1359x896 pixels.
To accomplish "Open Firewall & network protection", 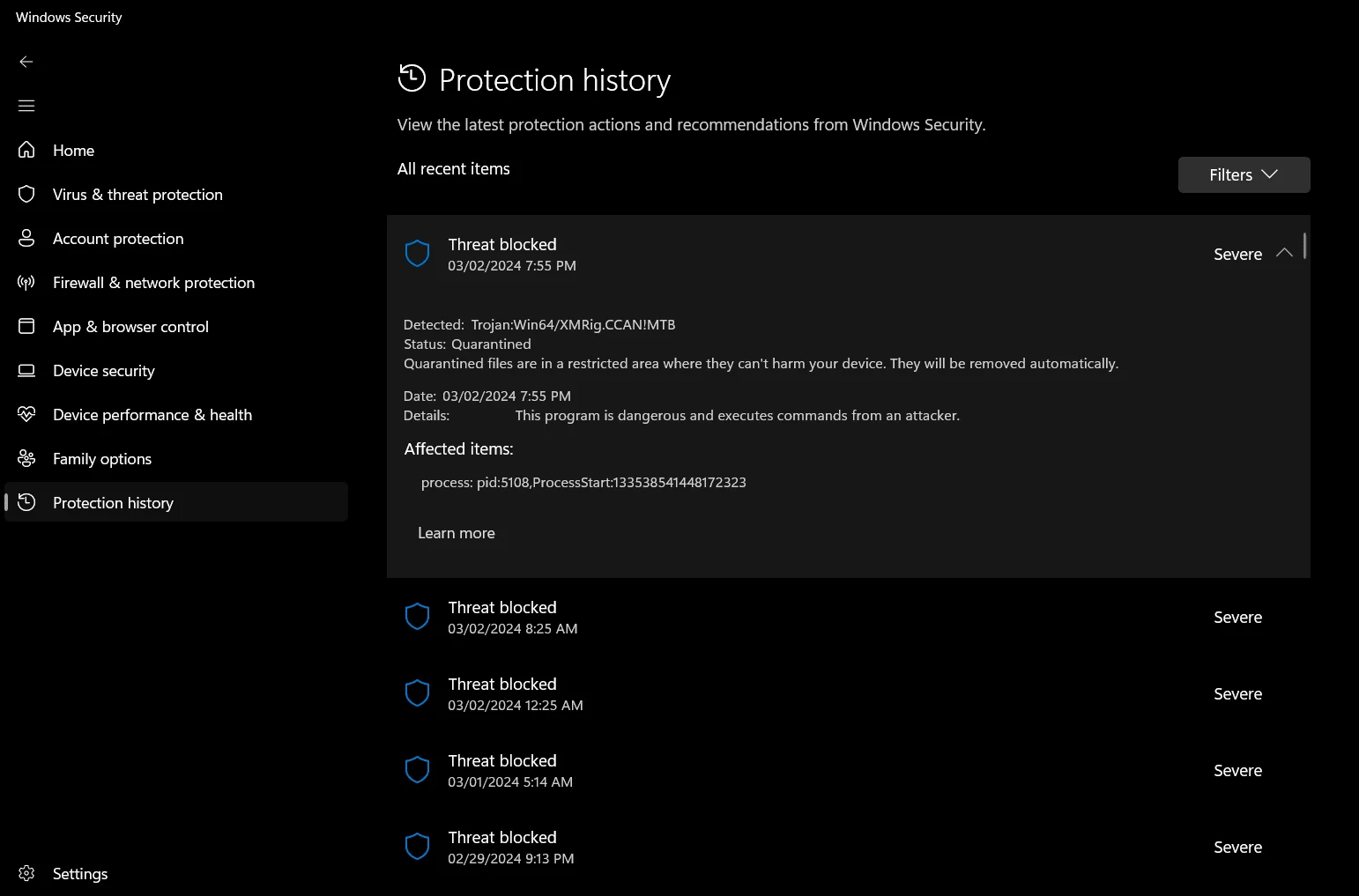I will (176, 282).
